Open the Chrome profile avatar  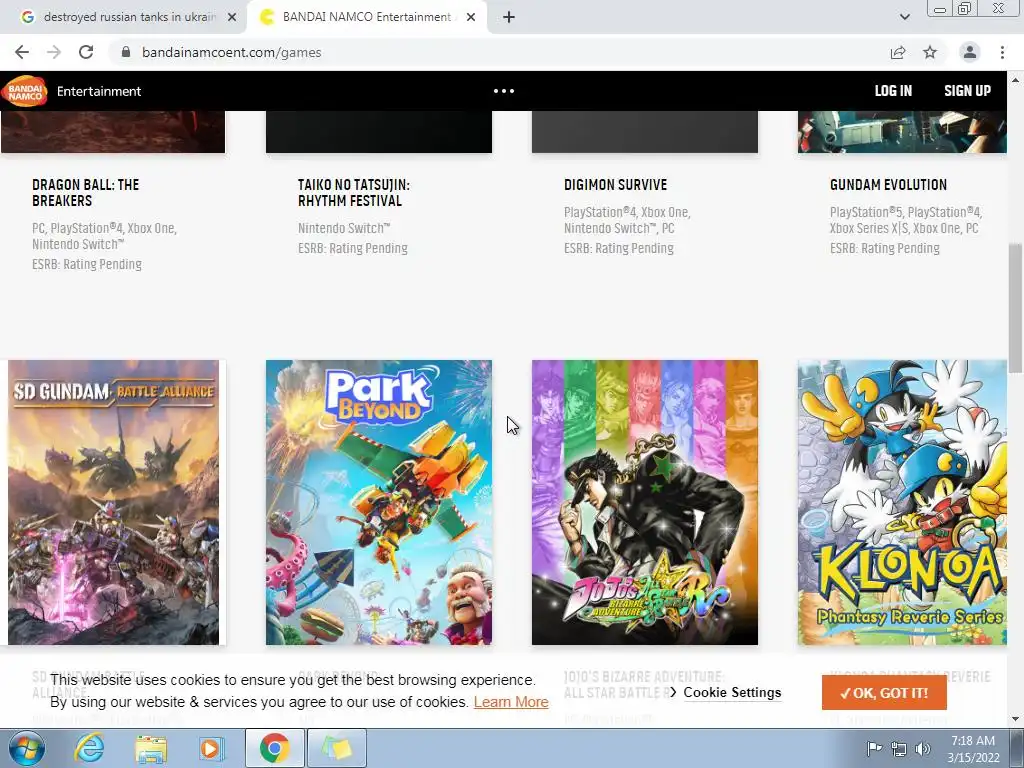coord(970,52)
